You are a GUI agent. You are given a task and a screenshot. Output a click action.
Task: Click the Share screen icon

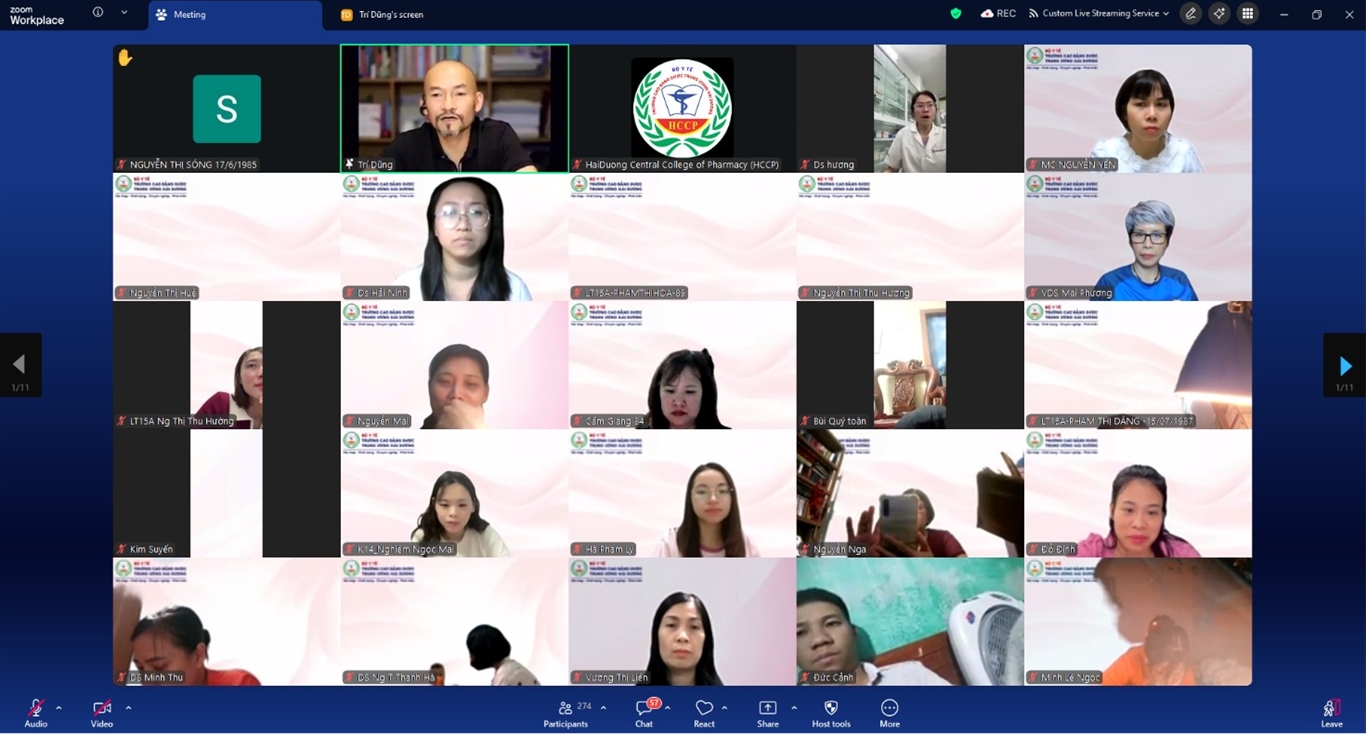pyautogui.click(x=767, y=711)
